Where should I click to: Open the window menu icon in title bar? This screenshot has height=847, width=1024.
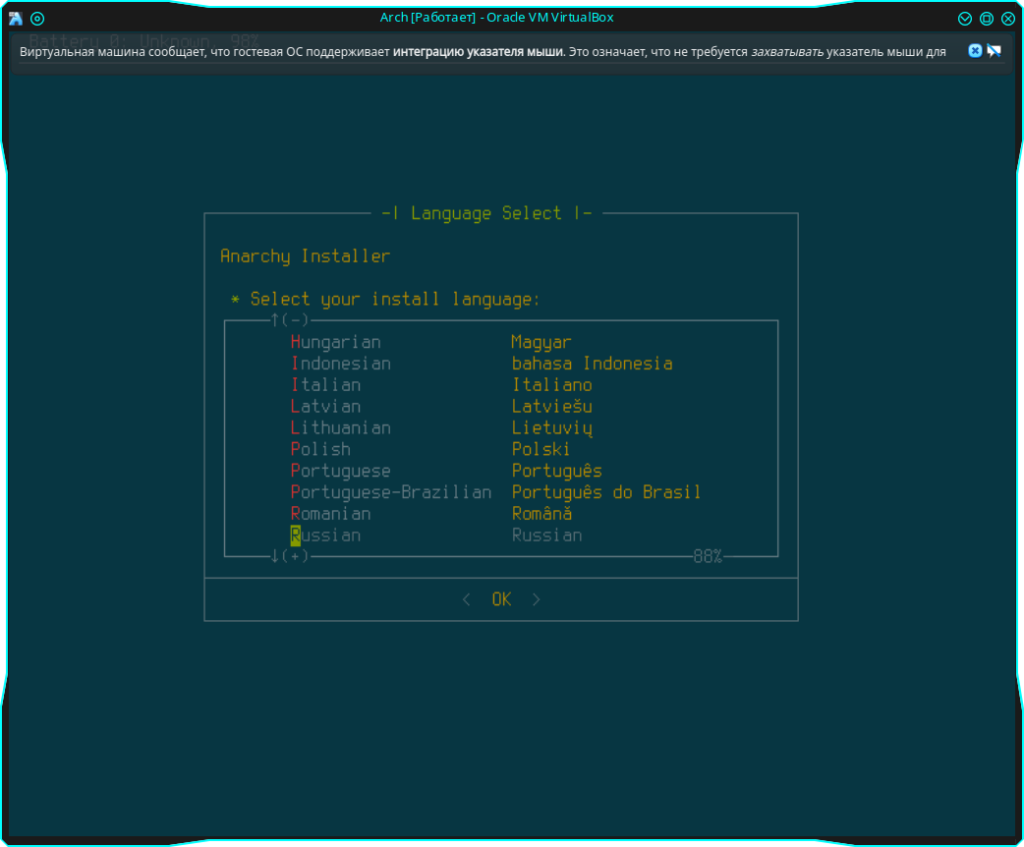[15, 18]
